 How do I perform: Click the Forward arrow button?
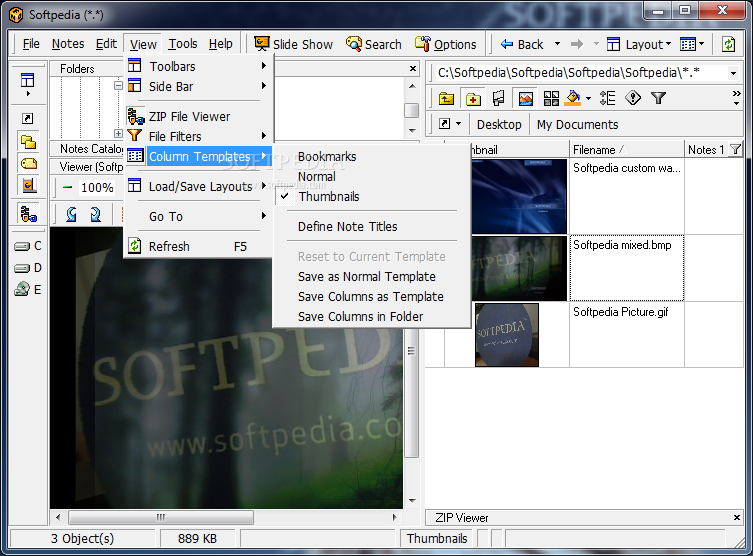pyautogui.click(x=577, y=44)
